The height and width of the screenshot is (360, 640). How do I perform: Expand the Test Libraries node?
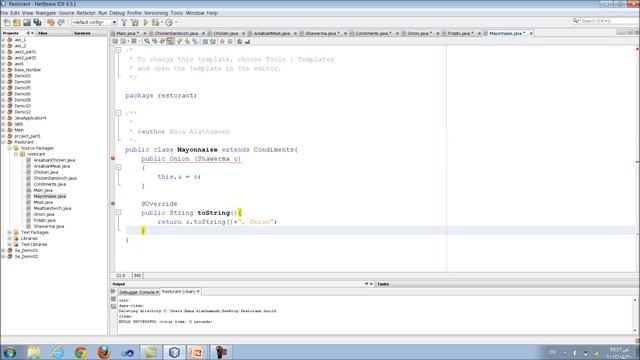pos(10,244)
